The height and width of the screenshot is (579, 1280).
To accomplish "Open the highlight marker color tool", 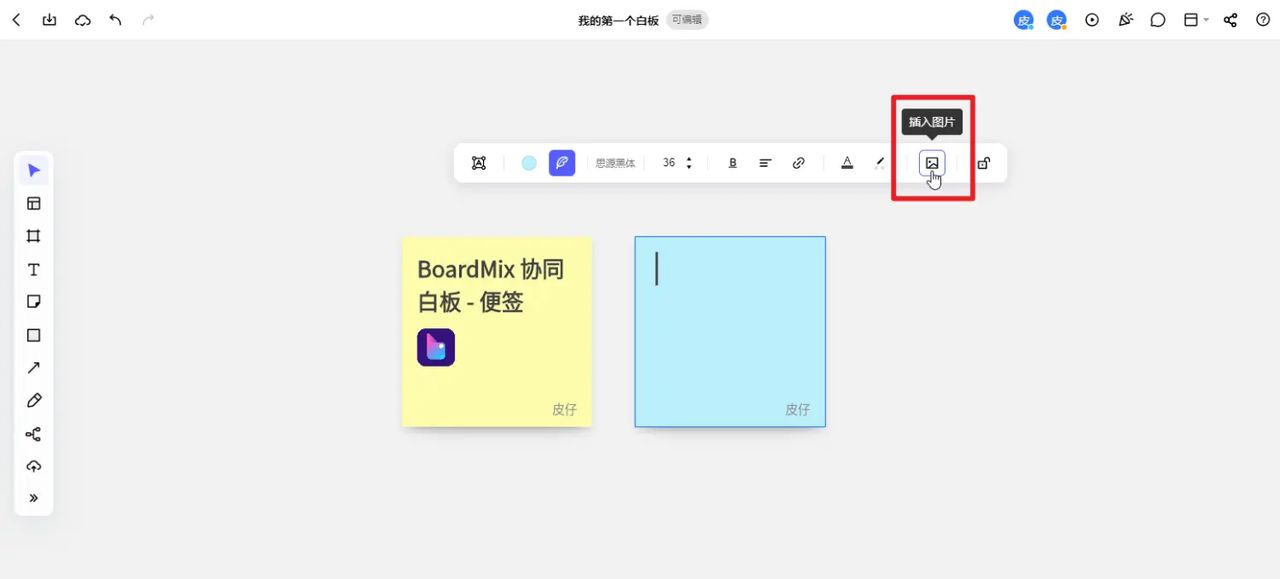I will click(x=880, y=163).
